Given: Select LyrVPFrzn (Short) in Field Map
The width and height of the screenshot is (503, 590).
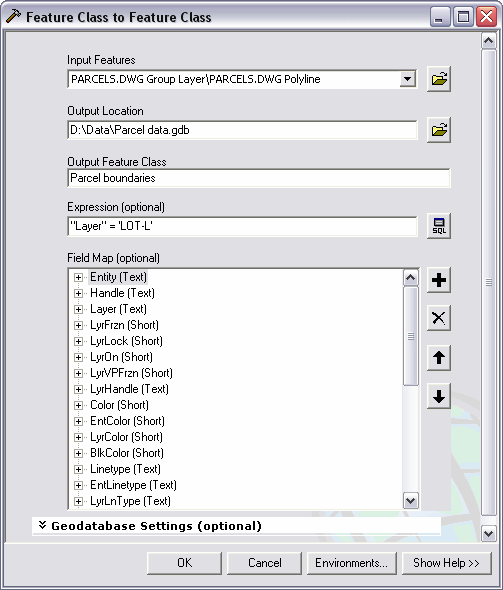Looking at the screenshot, I should (131, 373).
